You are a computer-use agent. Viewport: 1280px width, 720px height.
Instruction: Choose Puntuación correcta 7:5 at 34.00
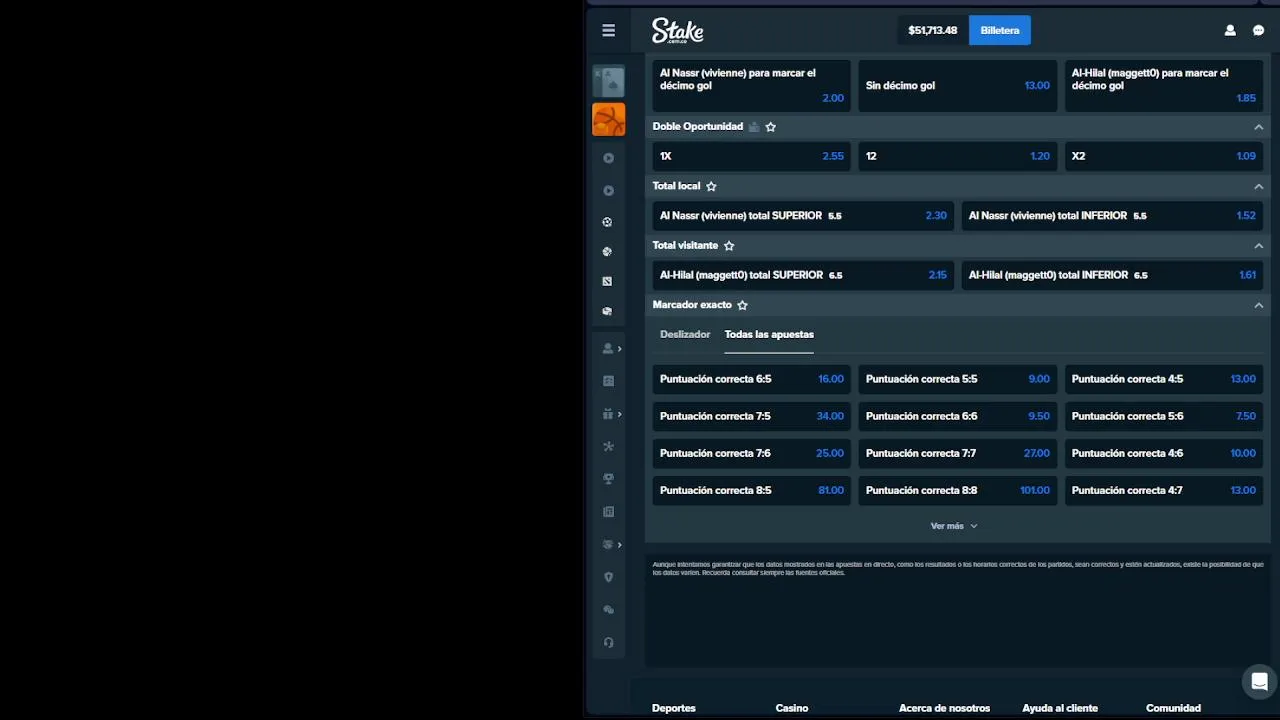coord(752,416)
